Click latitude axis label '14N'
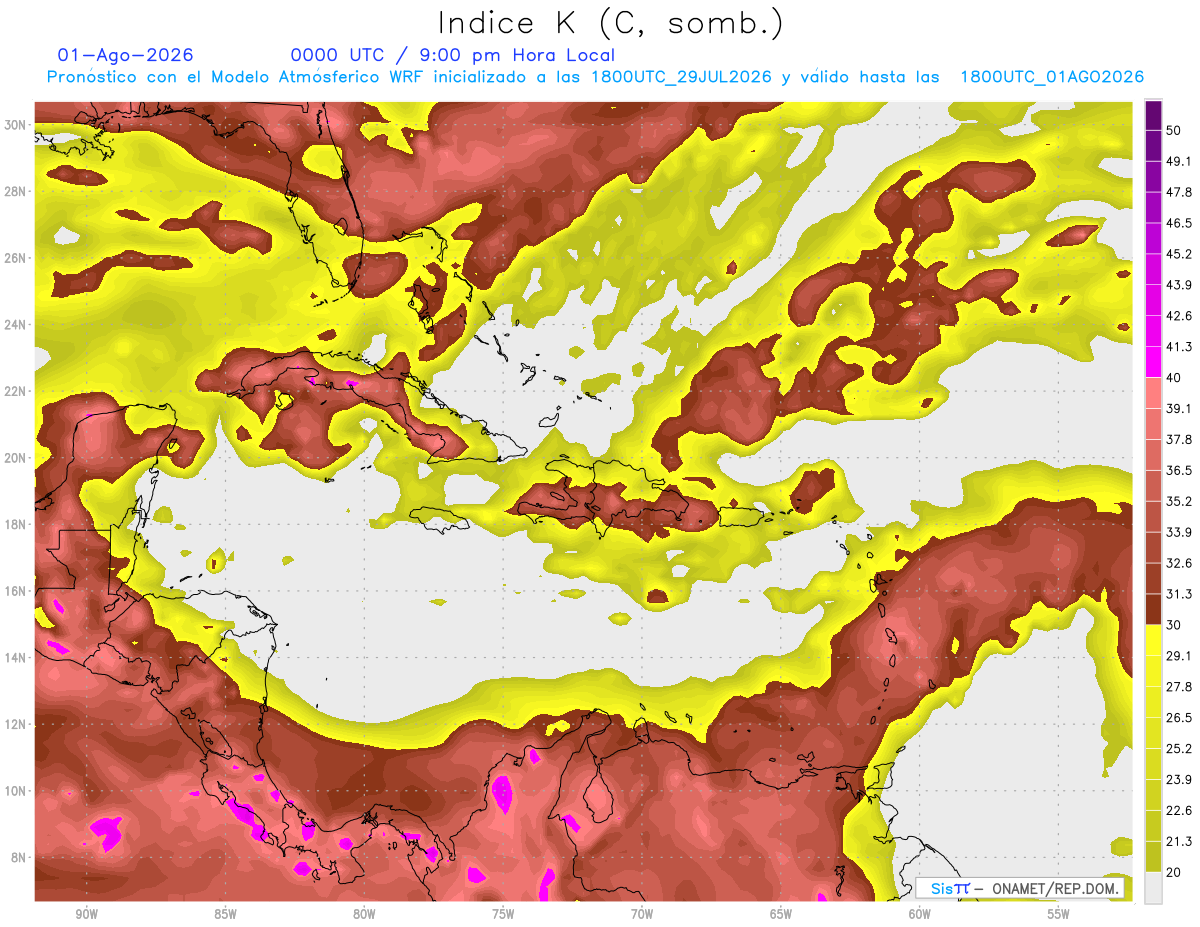 [14, 658]
